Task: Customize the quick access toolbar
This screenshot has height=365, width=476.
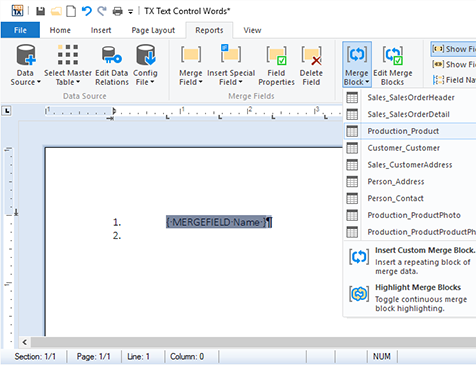Action: (x=130, y=12)
